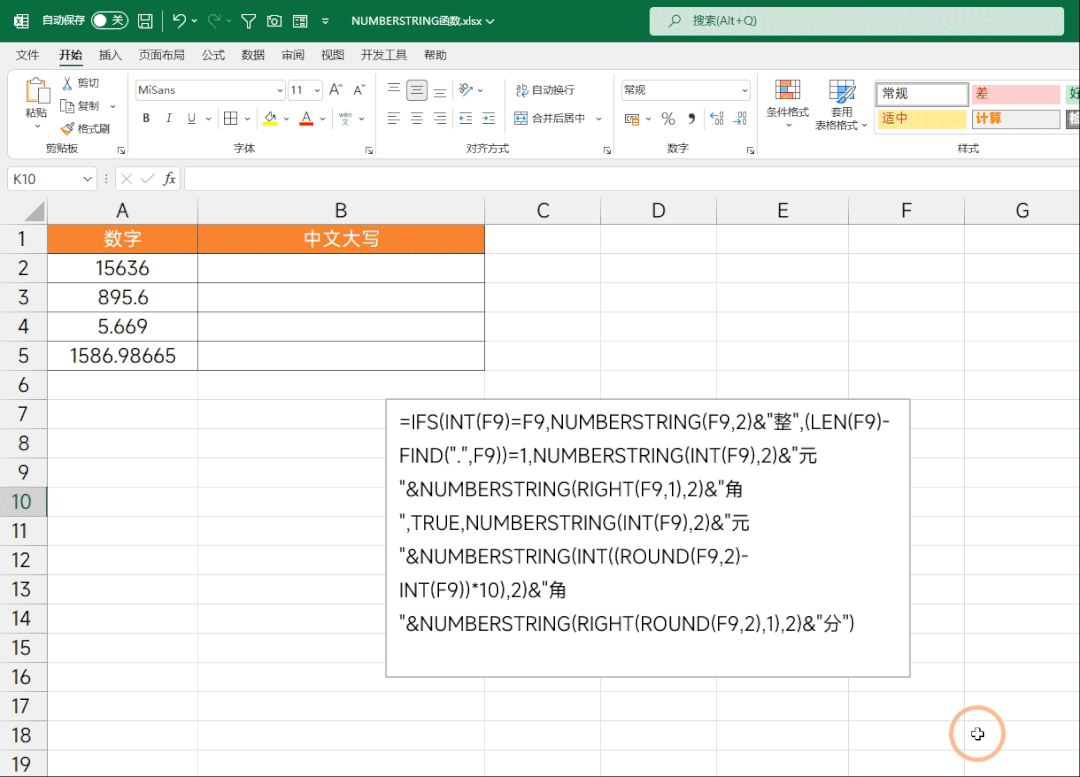Click the Conditional Formatting (条件格式) icon
The image size is (1080, 777).
click(787, 91)
